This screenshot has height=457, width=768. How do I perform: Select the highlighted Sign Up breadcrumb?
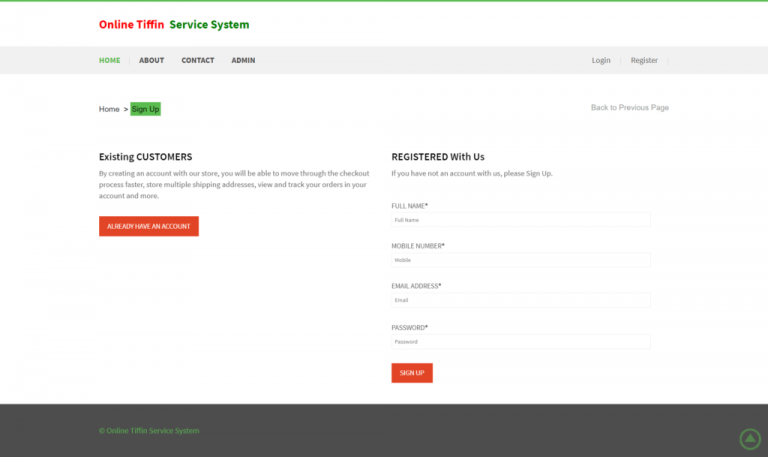pyautogui.click(x=145, y=109)
